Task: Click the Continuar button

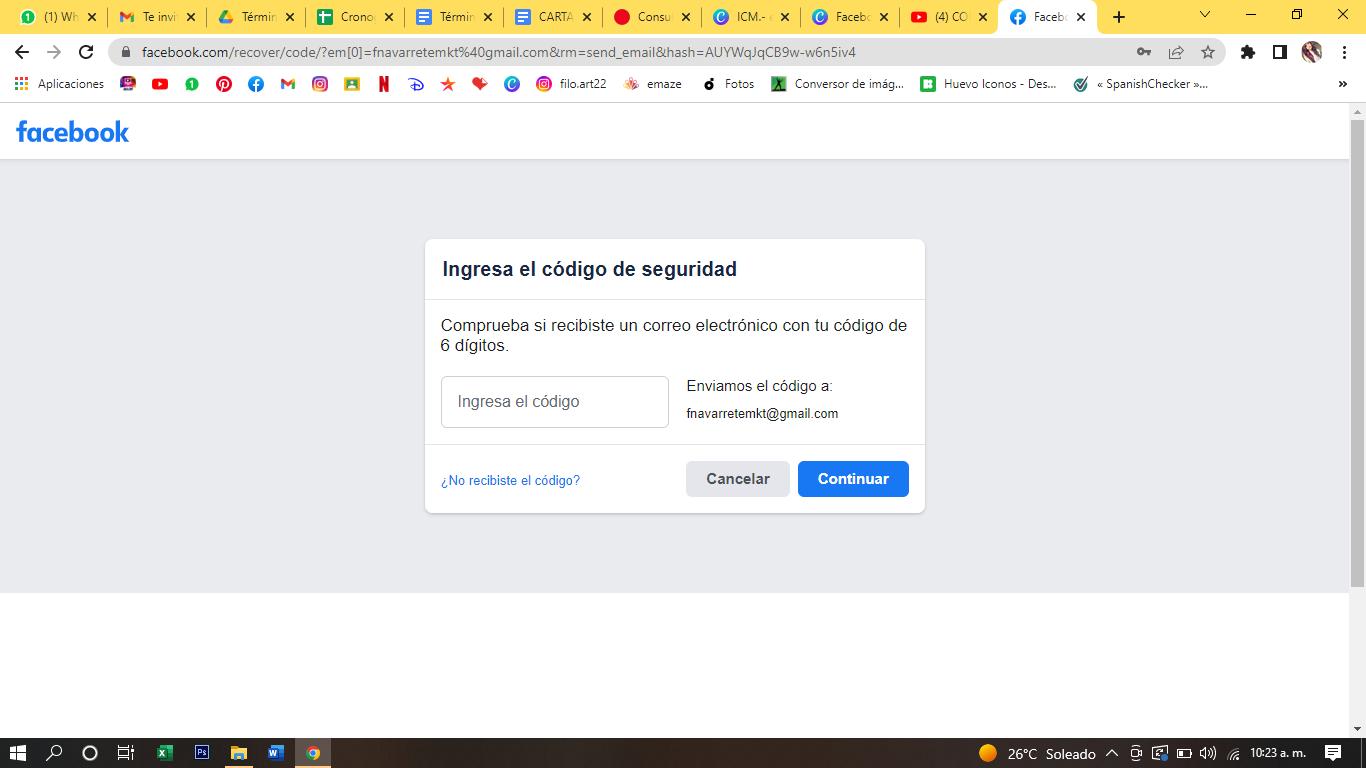Action: click(853, 479)
